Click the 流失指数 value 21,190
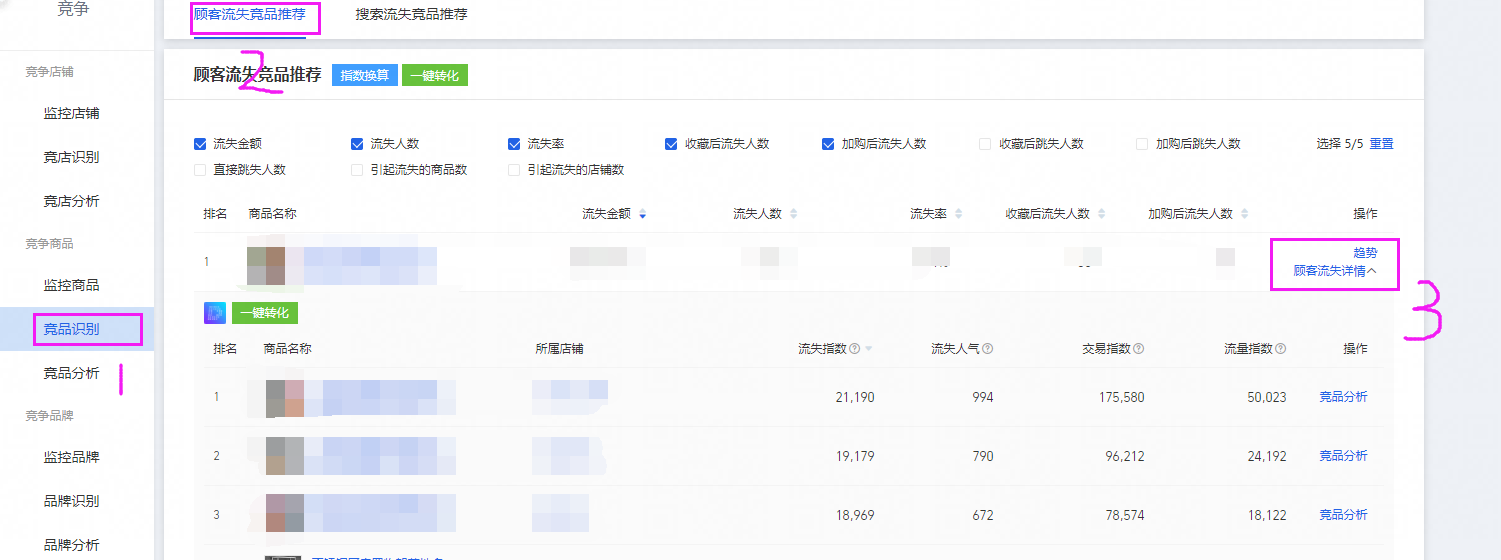1501x560 pixels. (x=854, y=397)
